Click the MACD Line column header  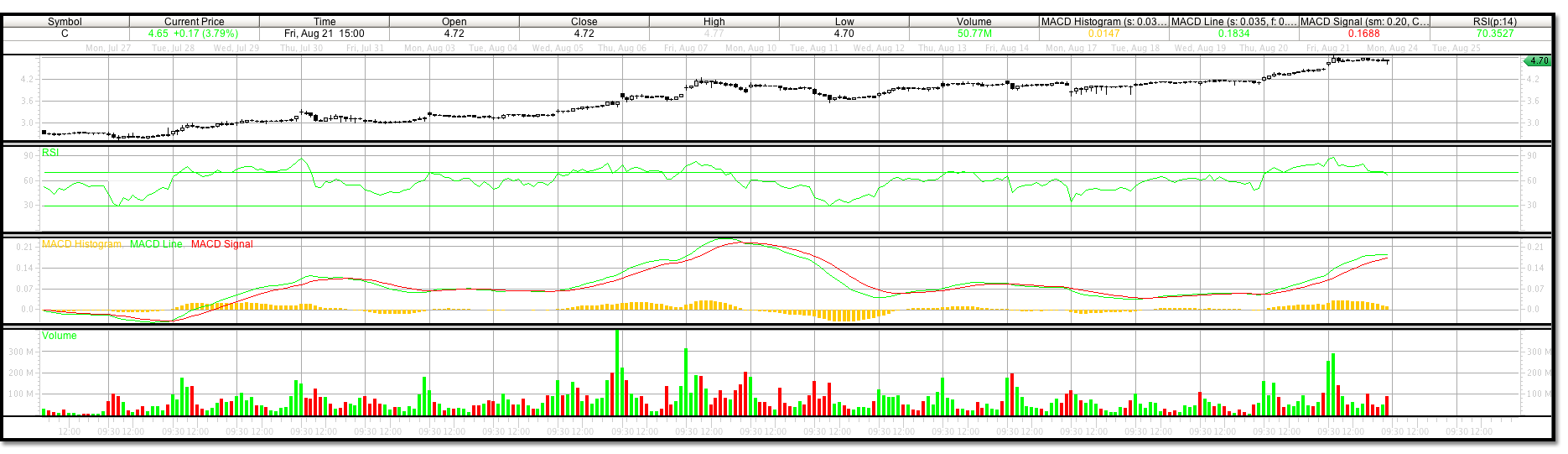(1233, 22)
